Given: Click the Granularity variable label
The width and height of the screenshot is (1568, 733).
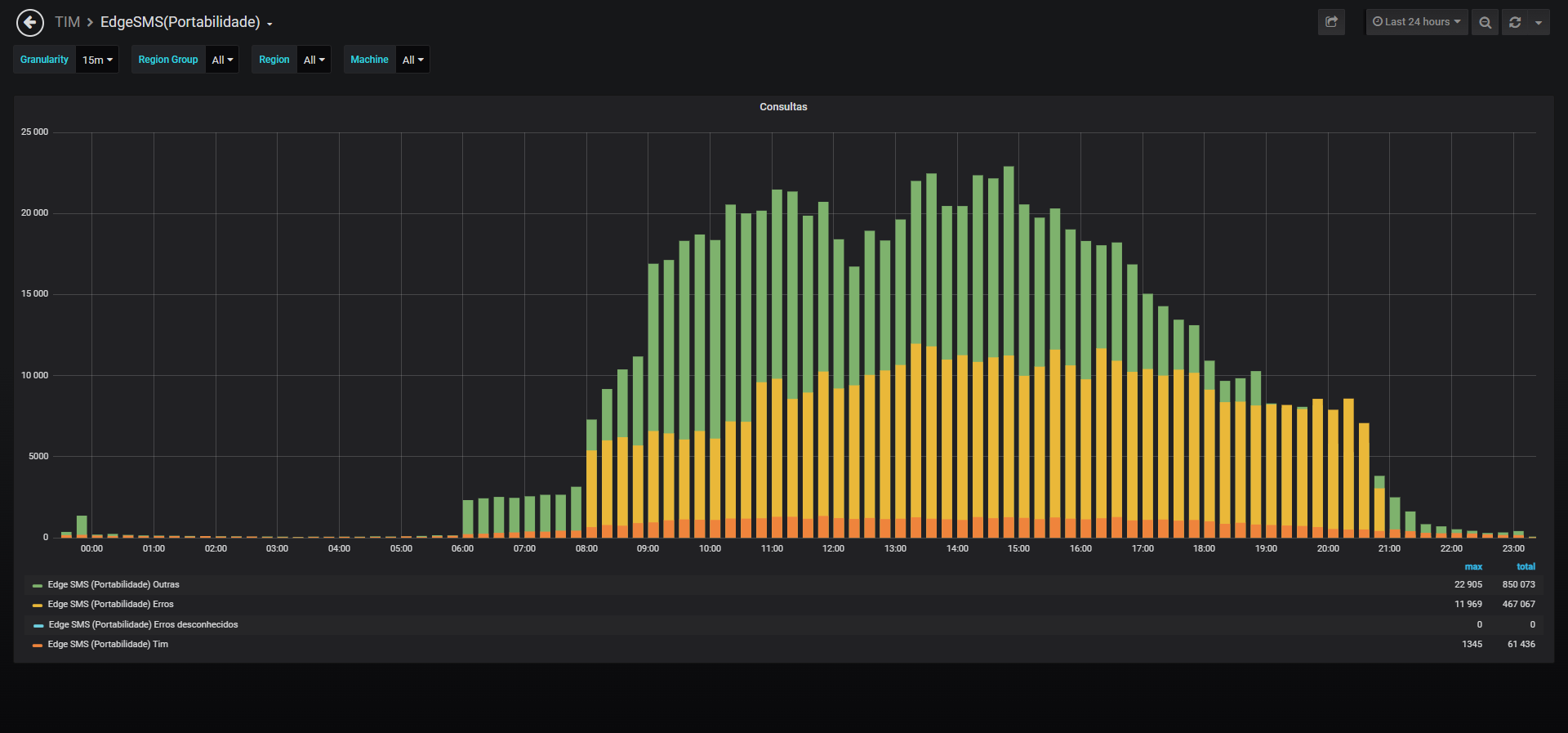Looking at the screenshot, I should [x=45, y=60].
